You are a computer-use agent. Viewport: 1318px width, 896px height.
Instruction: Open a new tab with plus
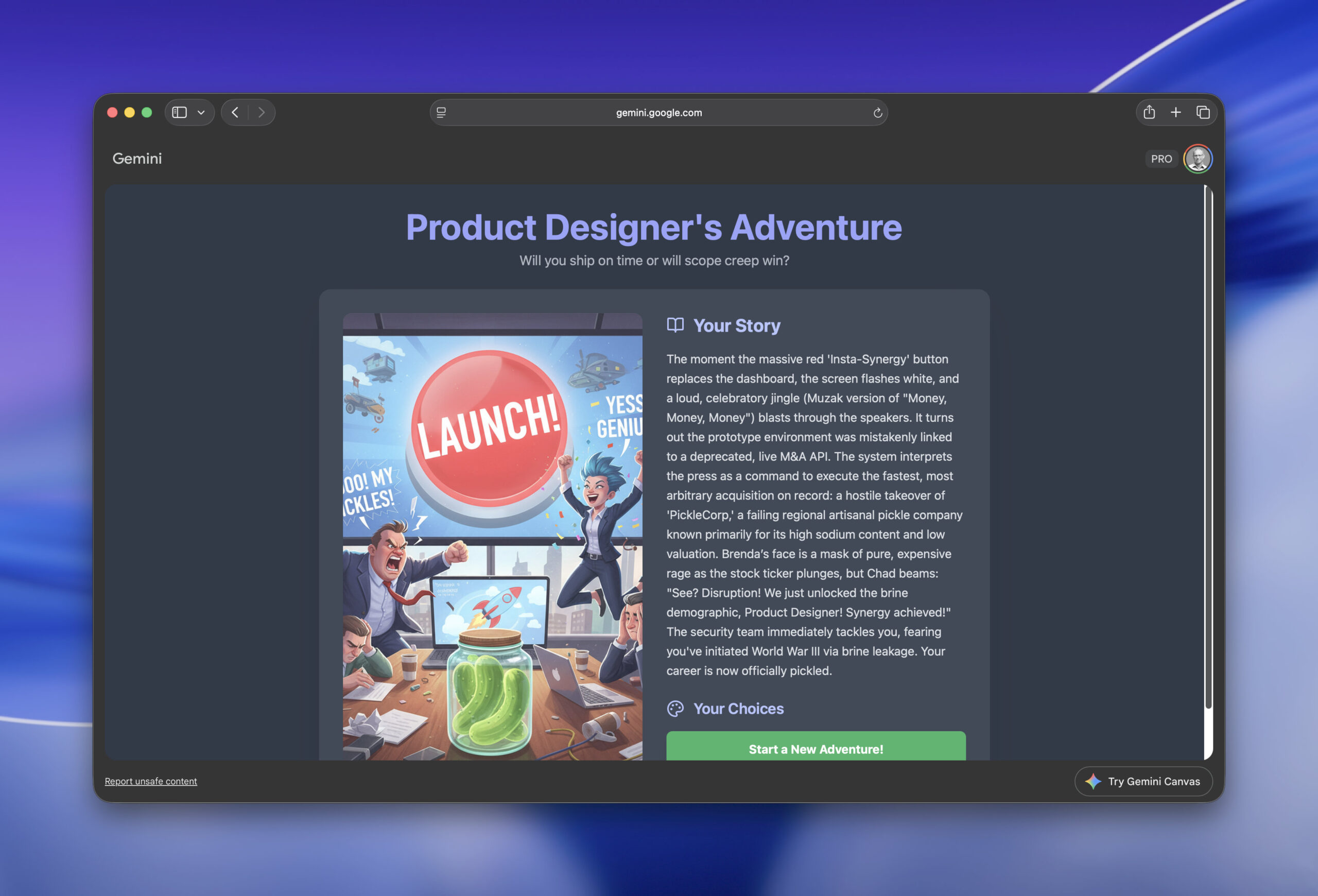coord(1176,112)
